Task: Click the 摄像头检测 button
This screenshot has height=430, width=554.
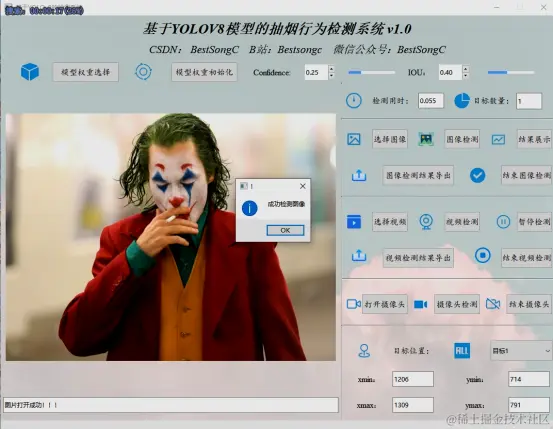Action: 457,304
